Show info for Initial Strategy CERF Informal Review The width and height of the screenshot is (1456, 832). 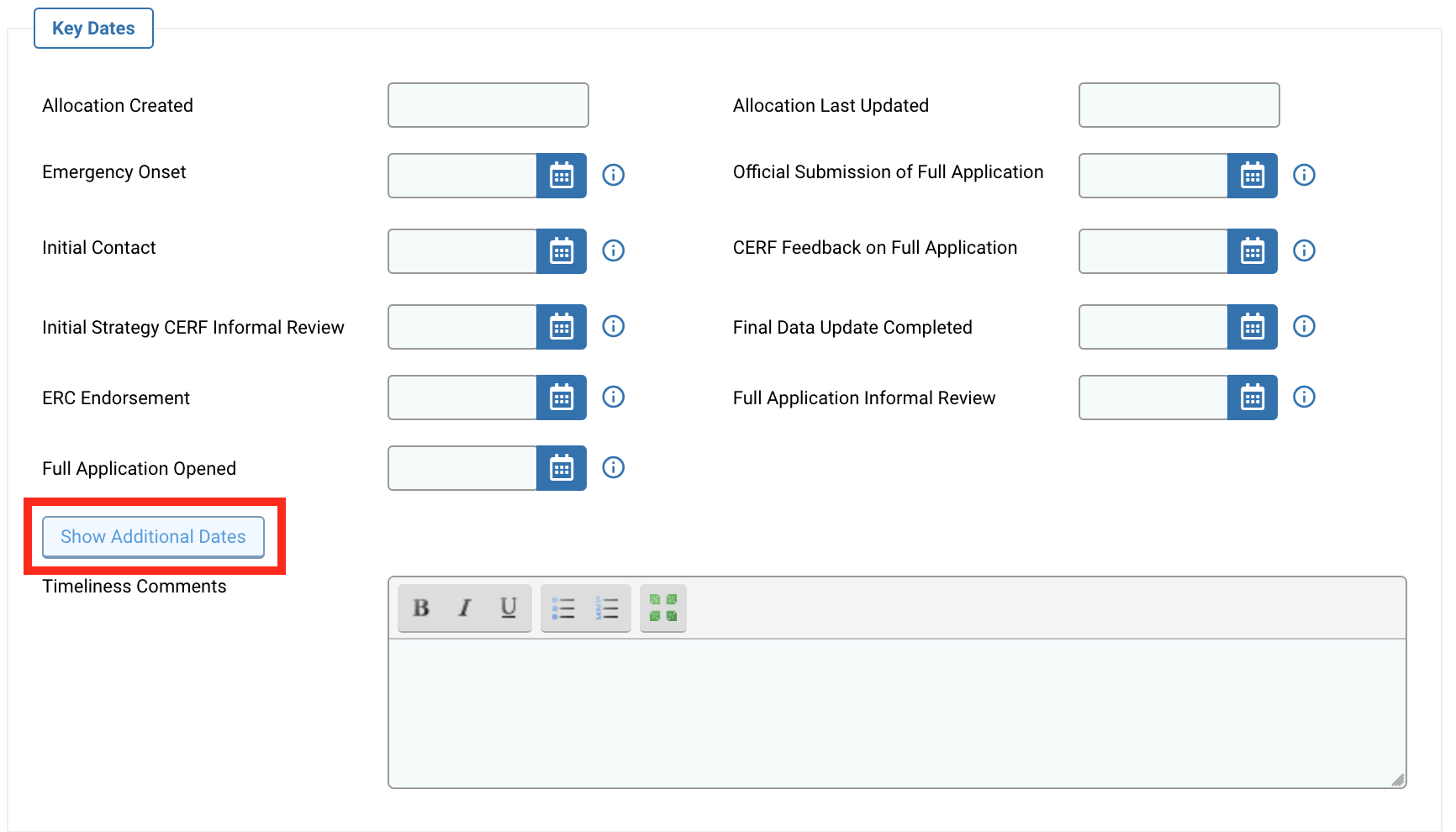tap(614, 326)
